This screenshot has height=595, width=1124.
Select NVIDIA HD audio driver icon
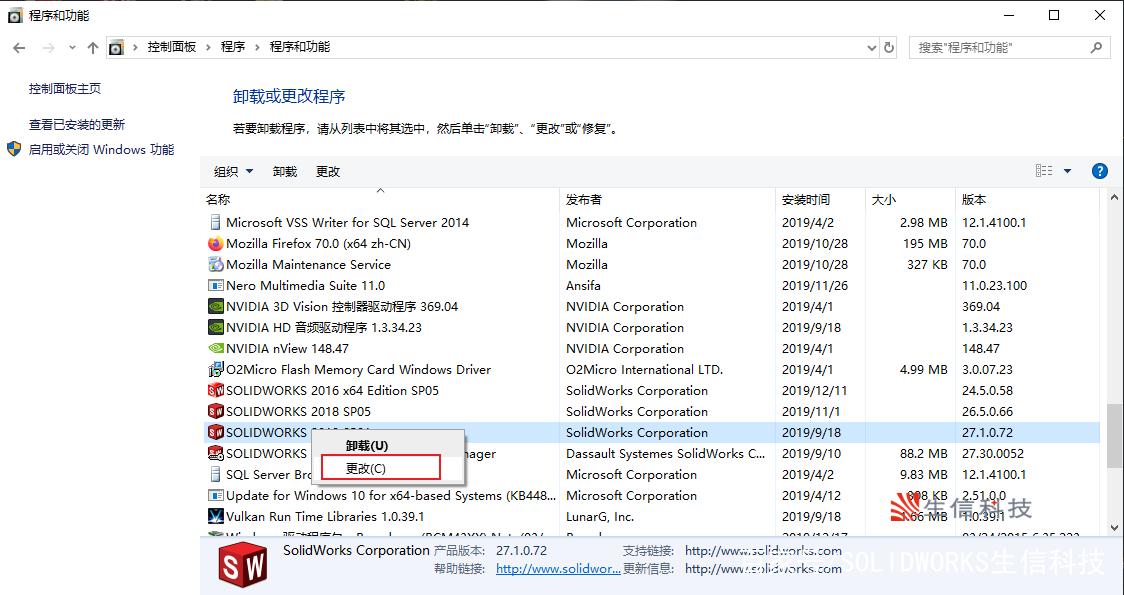point(215,328)
